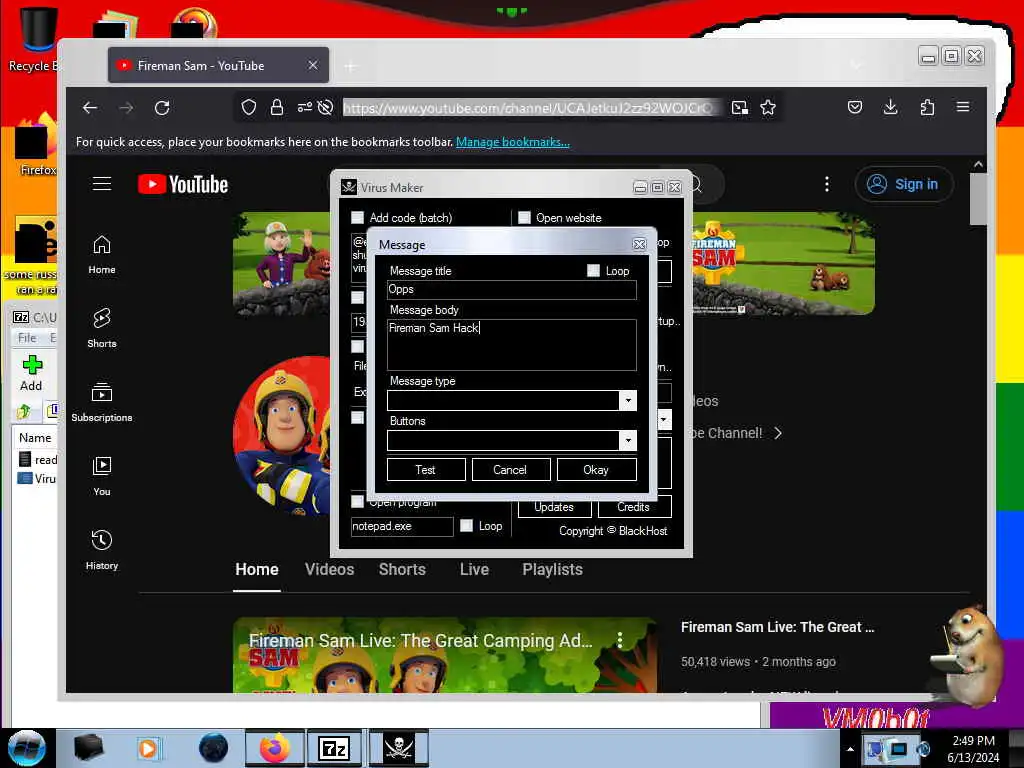Click the Message body text area
Screen dimensions: 1024x768
pos(511,345)
